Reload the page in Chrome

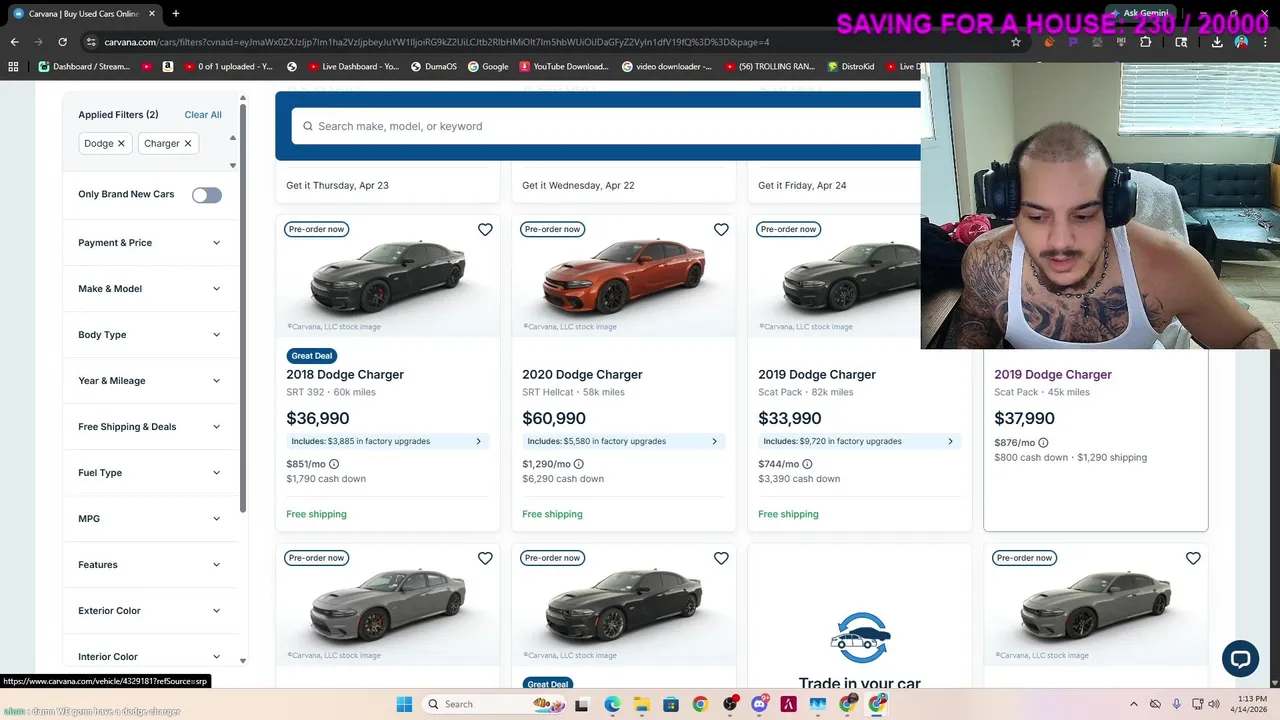click(62, 42)
